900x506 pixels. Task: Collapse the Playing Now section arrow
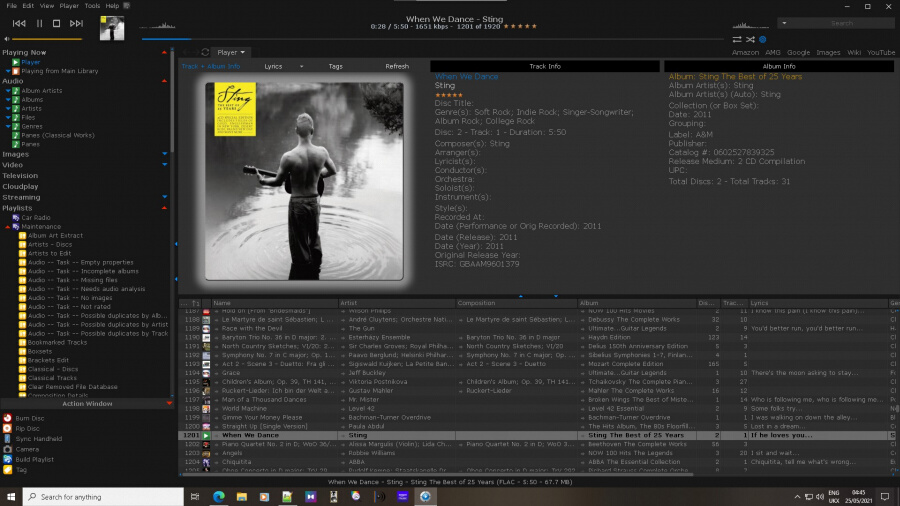tap(164, 52)
